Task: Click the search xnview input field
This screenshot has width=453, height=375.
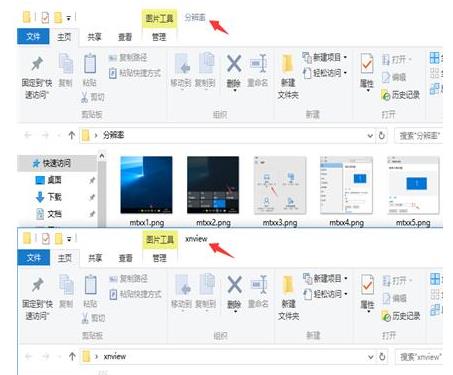Action: pyautogui.click(x=419, y=357)
